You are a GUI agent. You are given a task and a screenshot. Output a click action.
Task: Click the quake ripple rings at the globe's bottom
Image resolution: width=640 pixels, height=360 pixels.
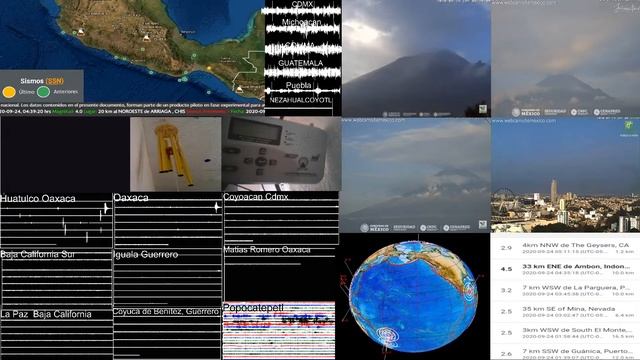coord(387,337)
